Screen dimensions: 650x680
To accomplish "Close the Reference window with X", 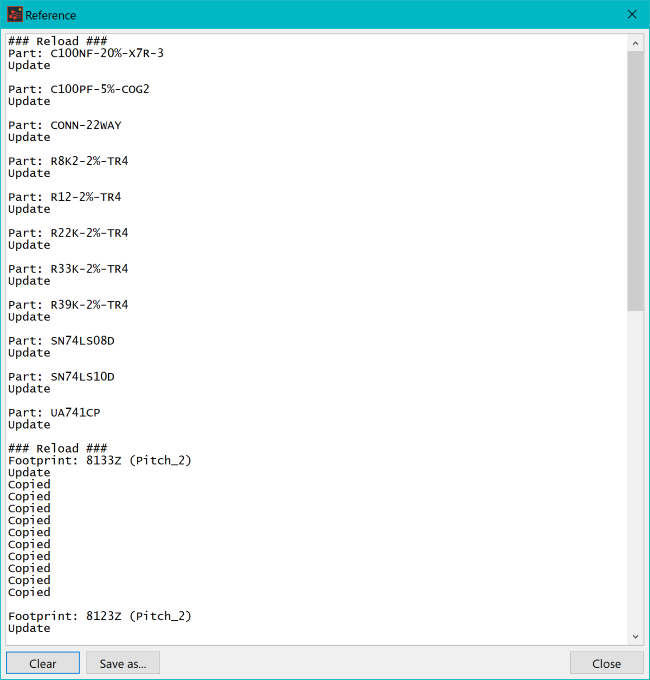I will (x=632, y=15).
